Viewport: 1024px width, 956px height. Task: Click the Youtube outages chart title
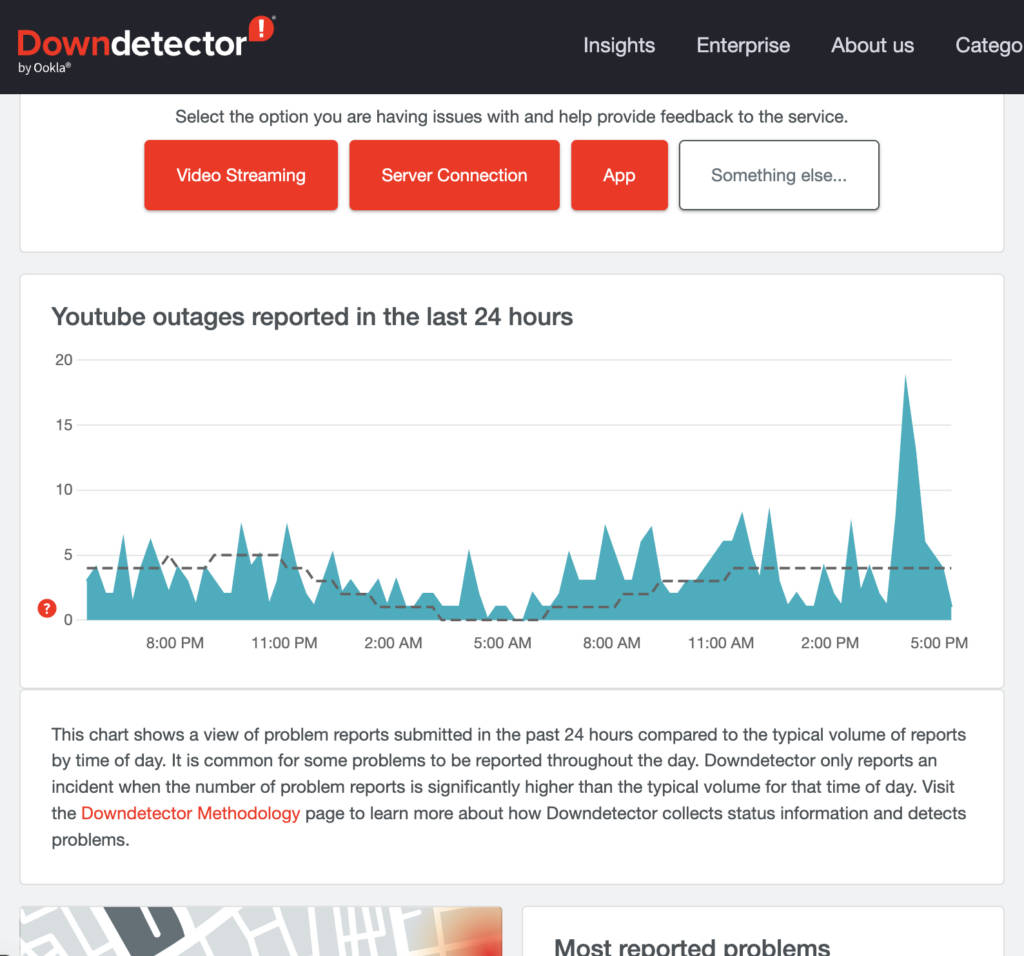[312, 317]
